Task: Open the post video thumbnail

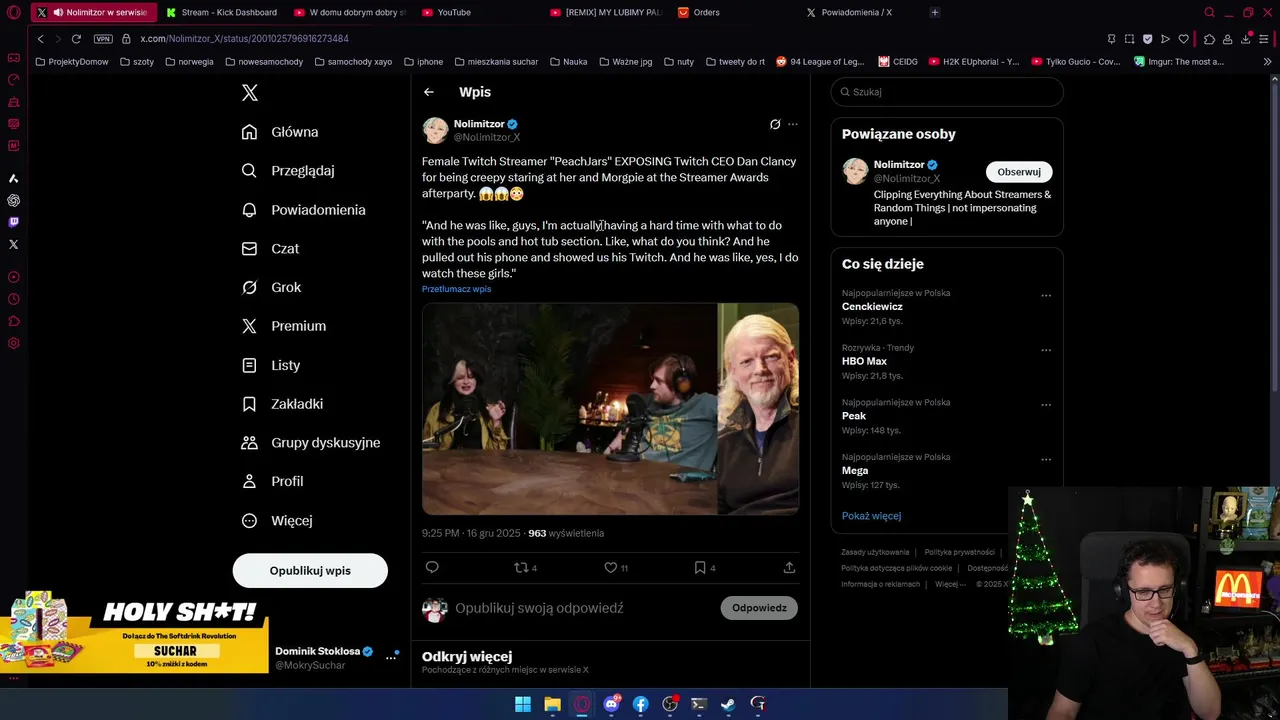Action: point(610,409)
